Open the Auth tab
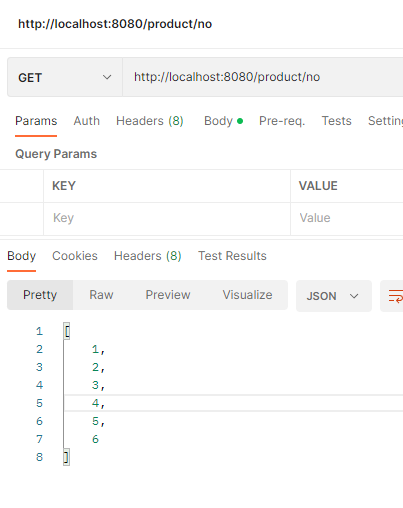The width and height of the screenshot is (403, 508). click(x=87, y=121)
